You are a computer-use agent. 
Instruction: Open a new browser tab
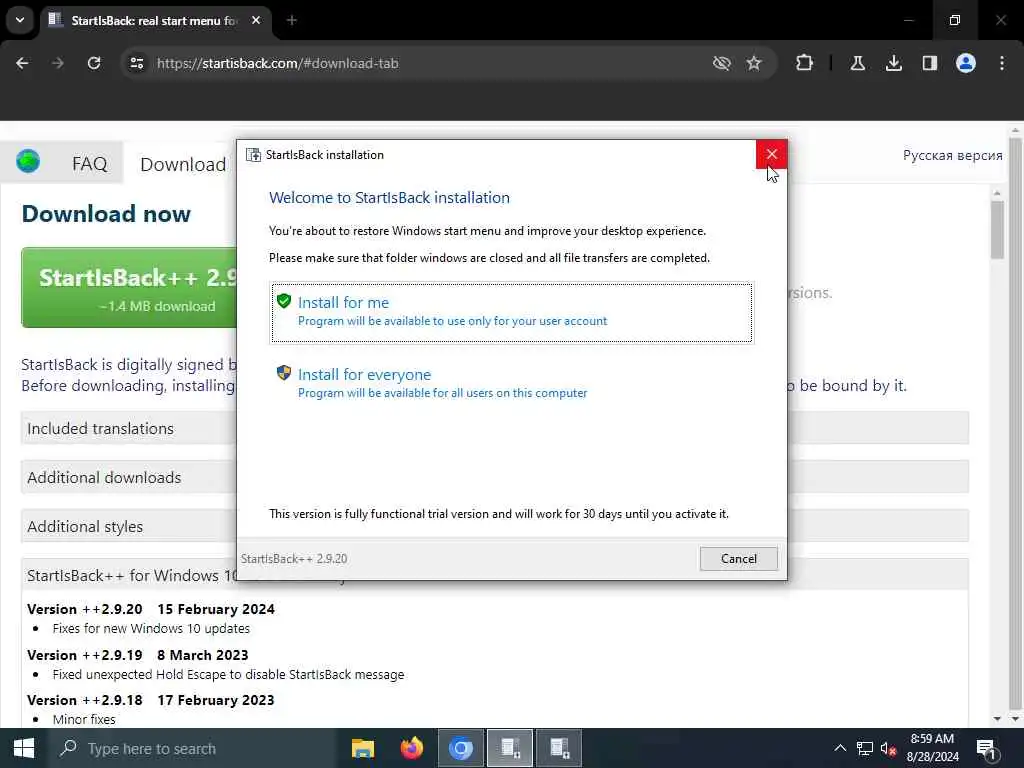pyautogui.click(x=292, y=20)
